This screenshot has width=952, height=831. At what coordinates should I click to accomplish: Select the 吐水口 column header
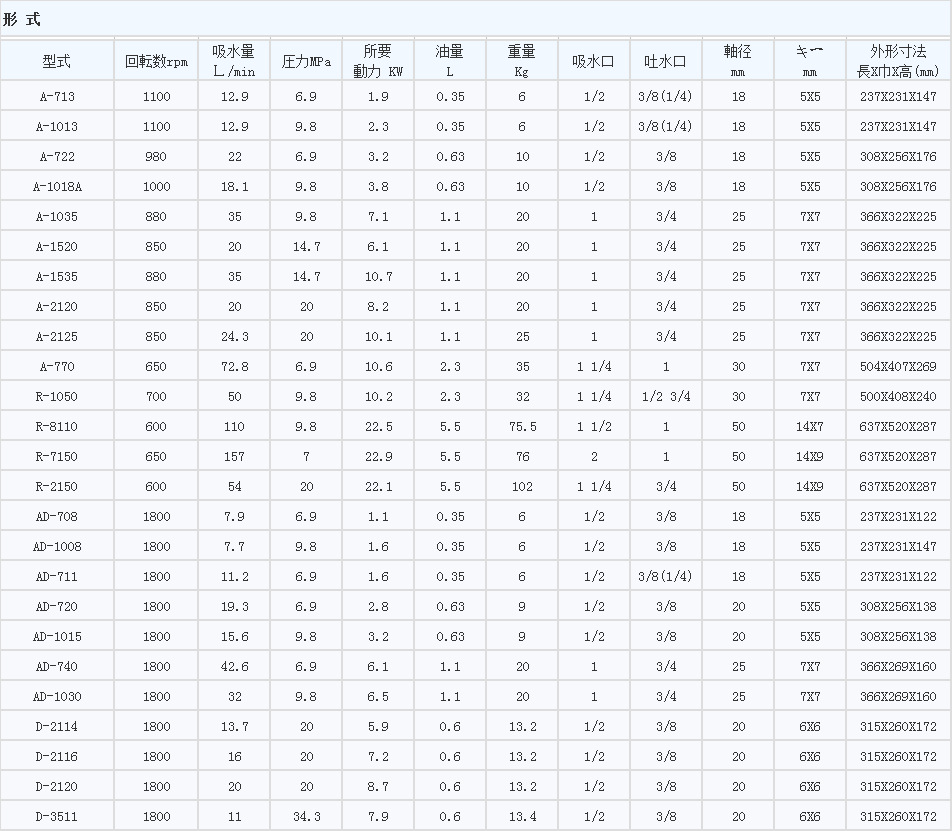(x=665, y=60)
